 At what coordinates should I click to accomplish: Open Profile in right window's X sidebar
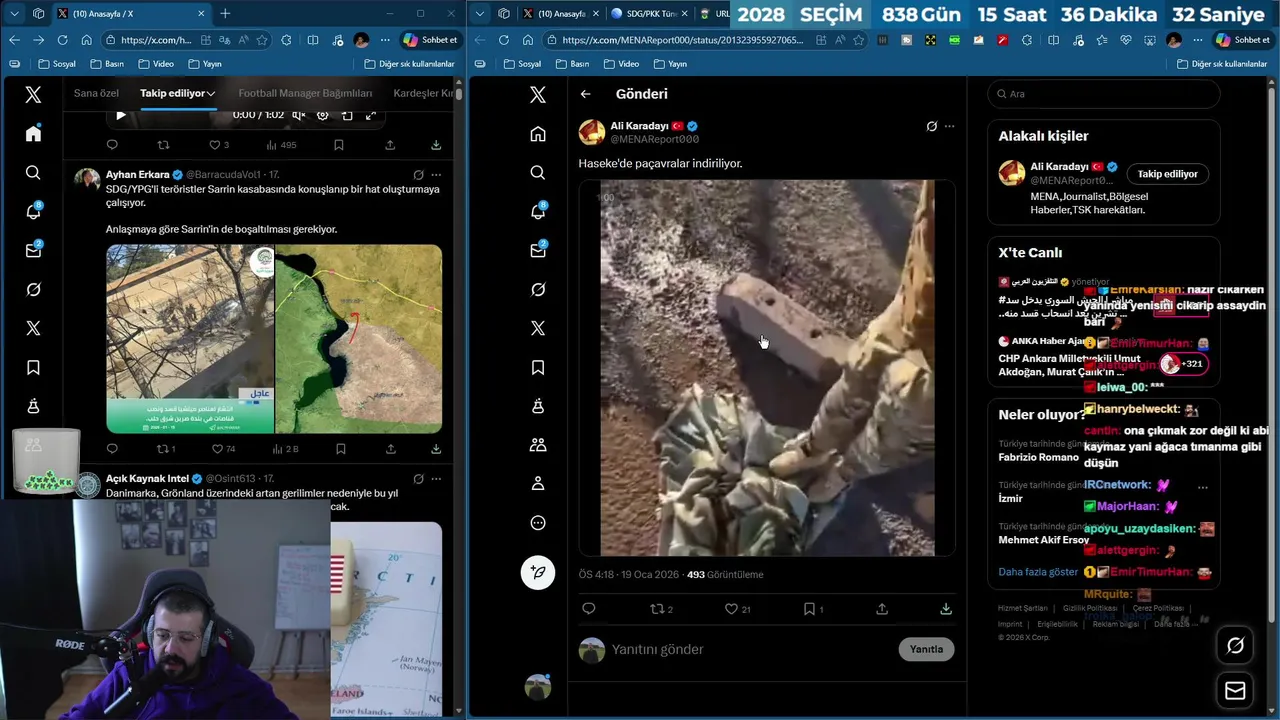(538, 484)
